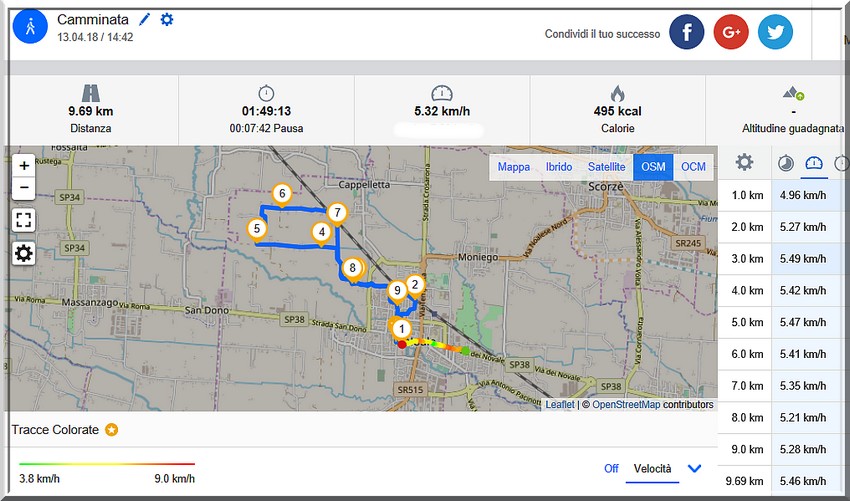Expand the Velocità dropdown chevron
Screen dimensions: 850x501
tap(694, 468)
